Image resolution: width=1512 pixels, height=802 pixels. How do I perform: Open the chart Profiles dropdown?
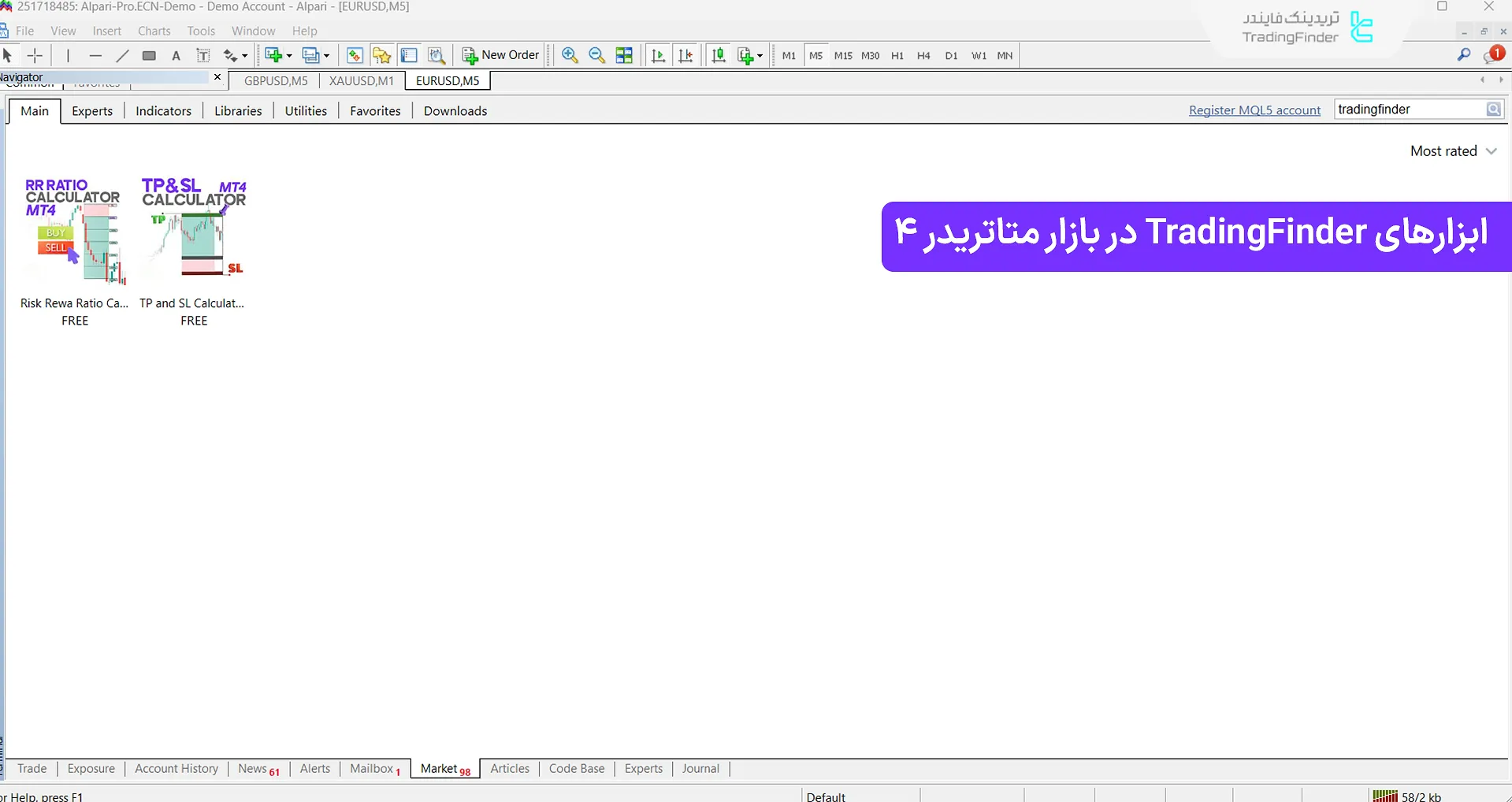point(314,55)
